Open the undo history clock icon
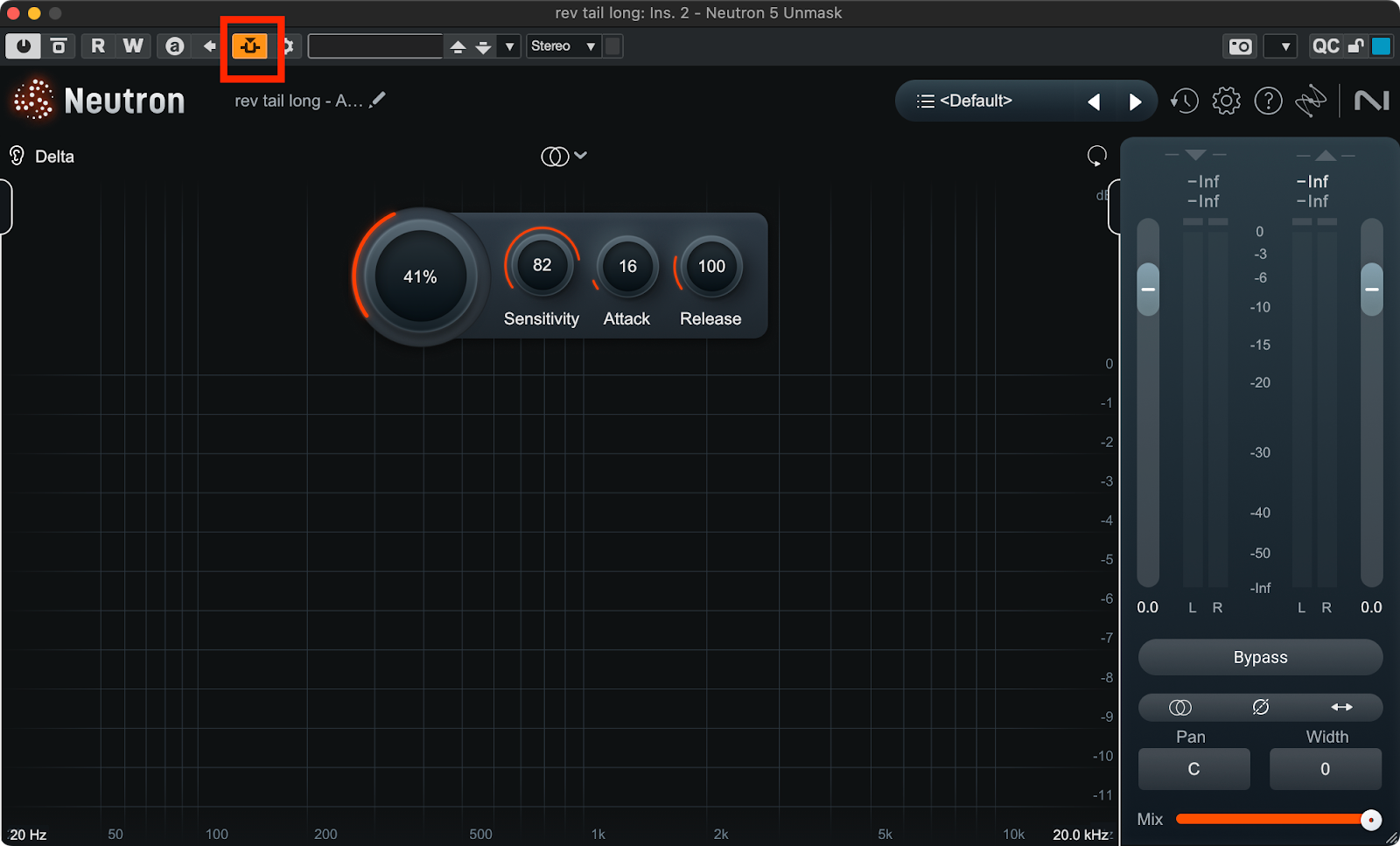Viewport: 1400px width, 846px height. (1184, 101)
